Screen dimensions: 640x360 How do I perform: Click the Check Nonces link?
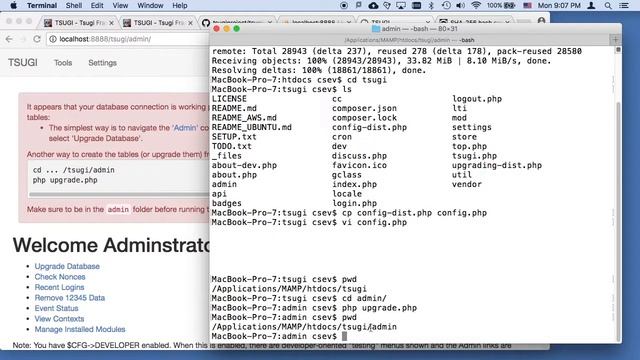point(60,277)
